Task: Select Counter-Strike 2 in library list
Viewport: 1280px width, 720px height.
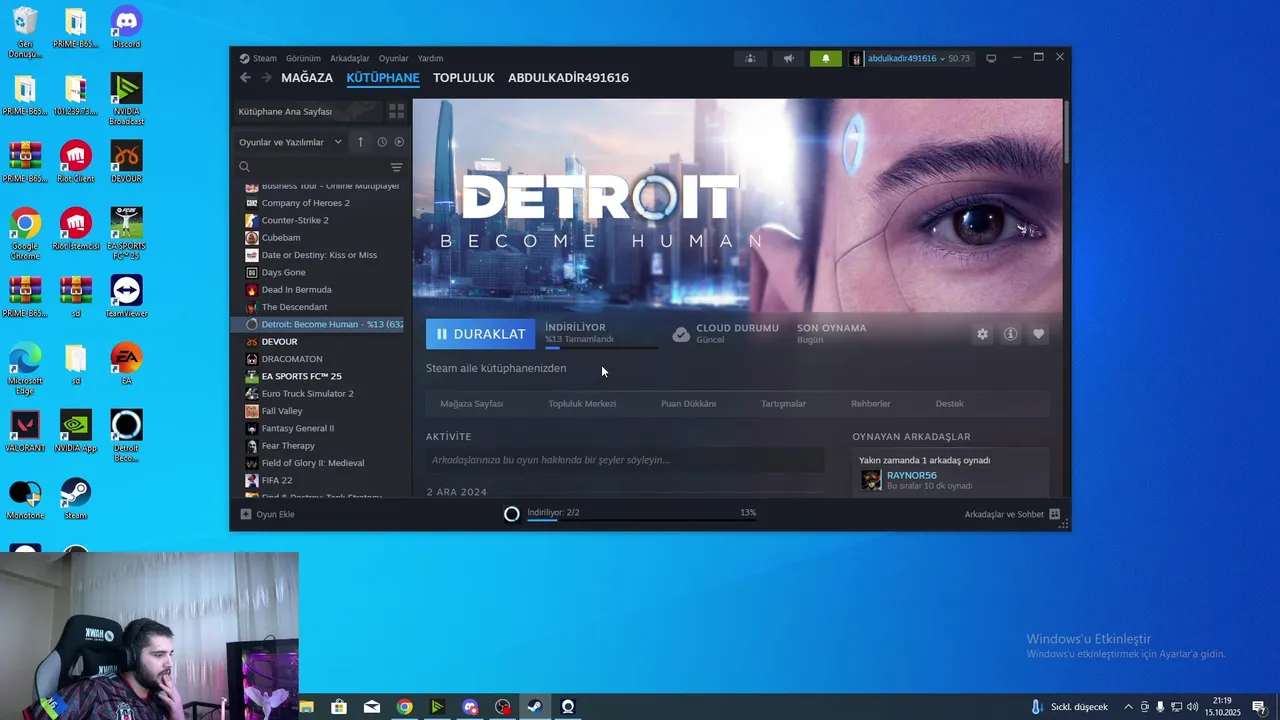Action: pyautogui.click(x=320, y=220)
